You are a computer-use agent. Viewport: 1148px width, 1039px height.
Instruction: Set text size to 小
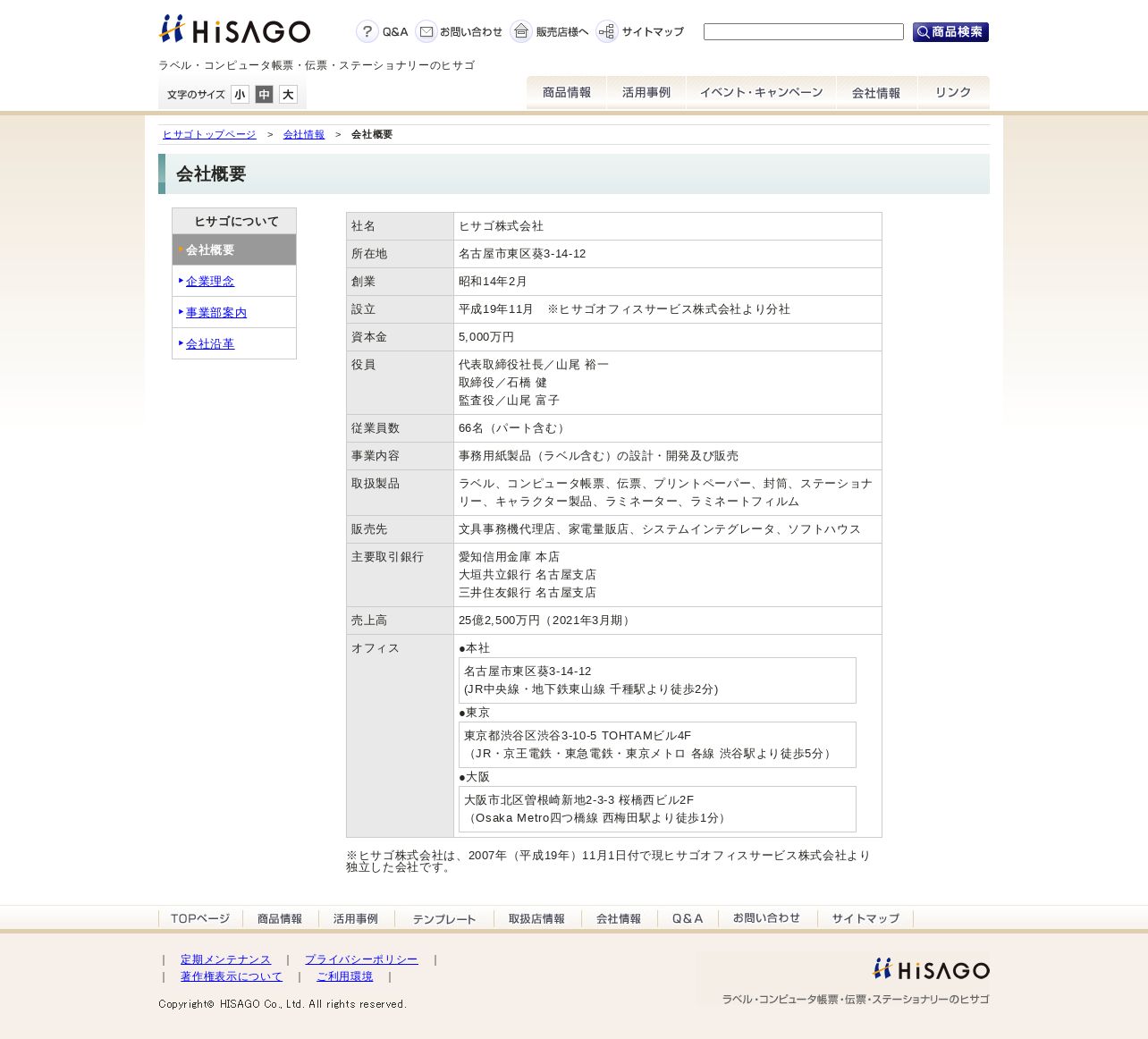(240, 95)
